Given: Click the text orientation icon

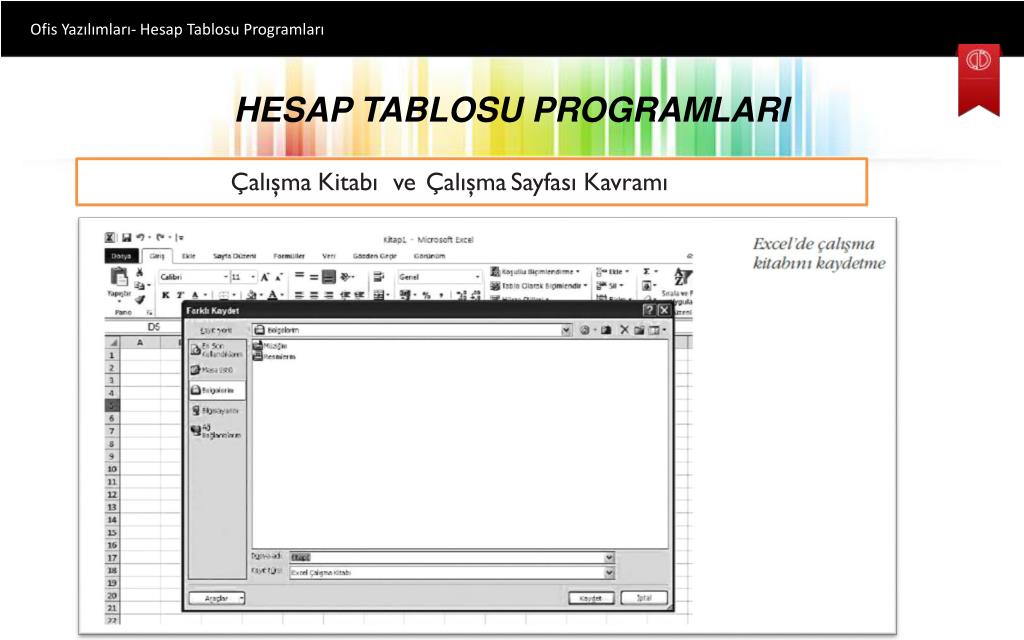Looking at the screenshot, I should 345,278.
